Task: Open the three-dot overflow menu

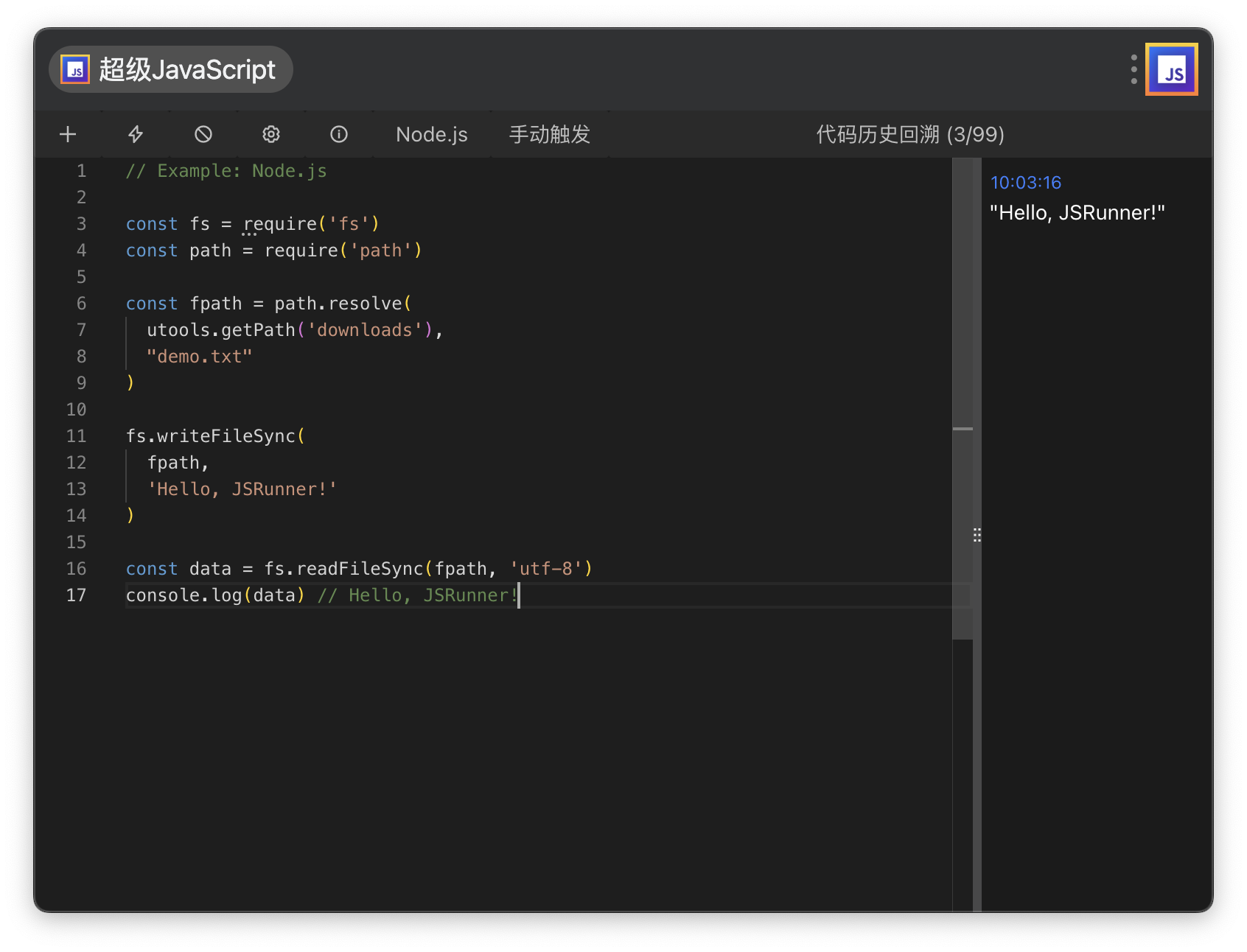Action: tap(1133, 69)
